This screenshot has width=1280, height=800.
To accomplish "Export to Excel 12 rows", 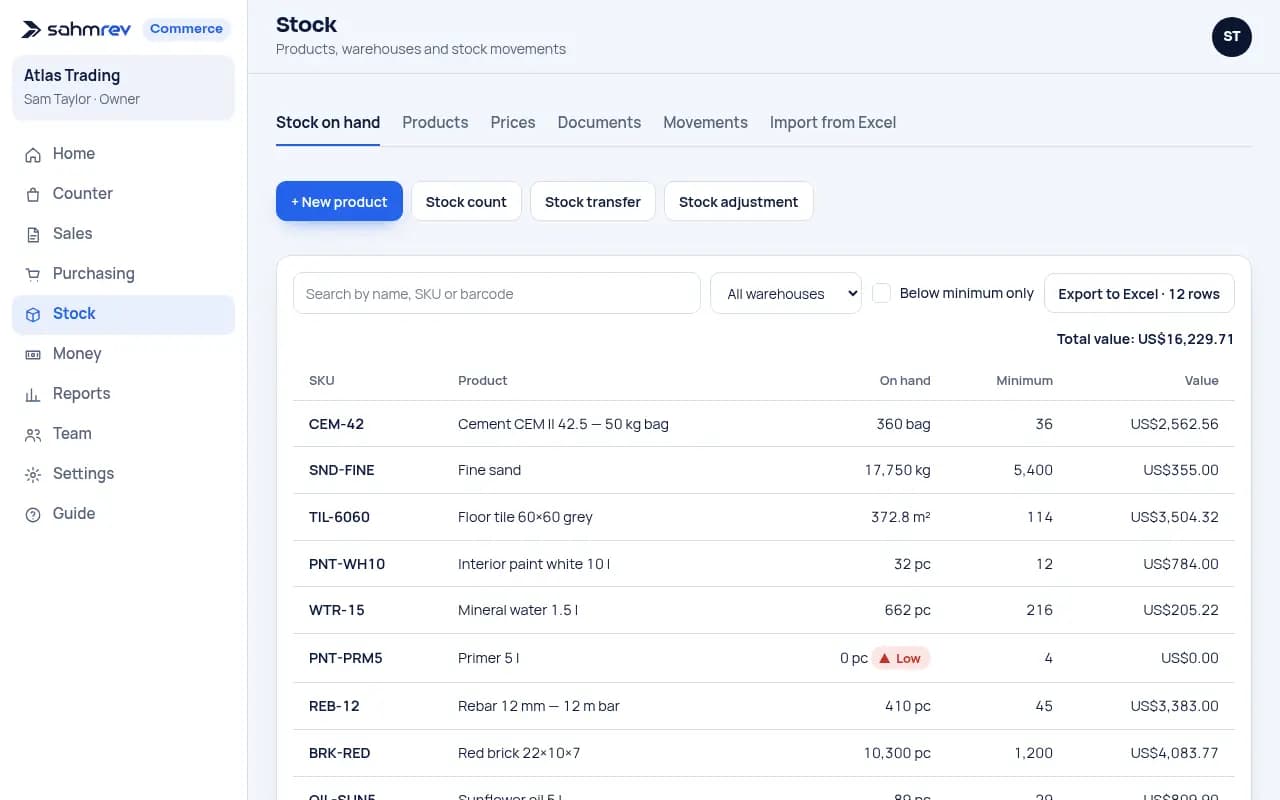I will click(1139, 293).
